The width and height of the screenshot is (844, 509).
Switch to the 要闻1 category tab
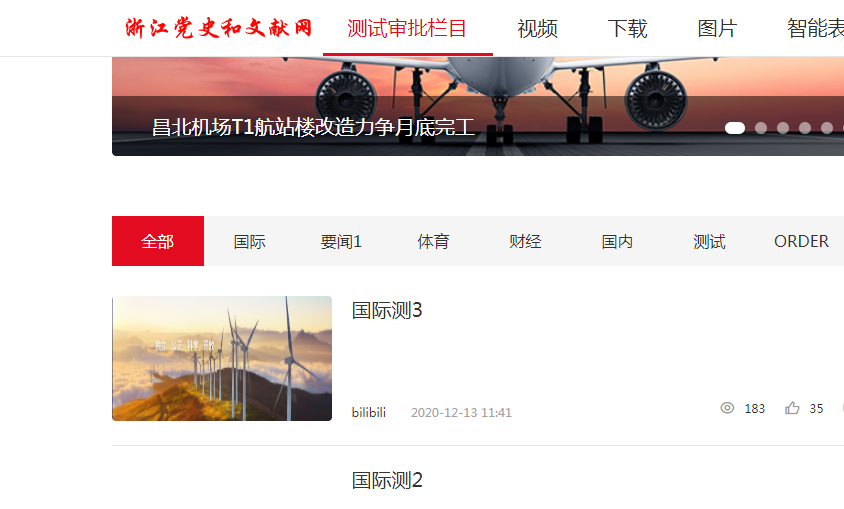coord(341,241)
